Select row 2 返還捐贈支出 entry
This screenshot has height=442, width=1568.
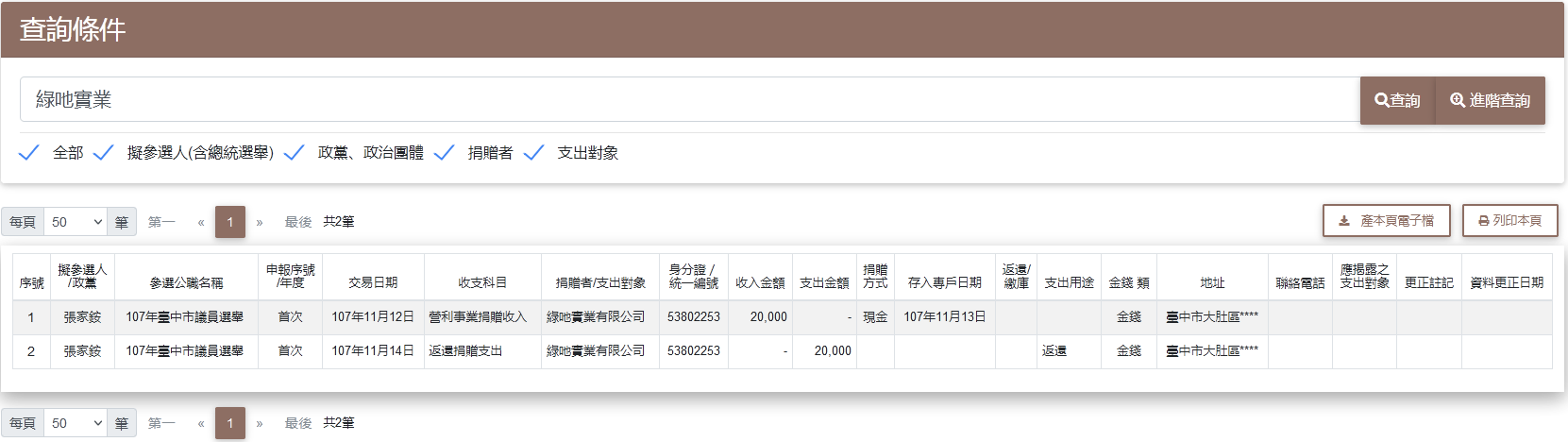pos(465,351)
